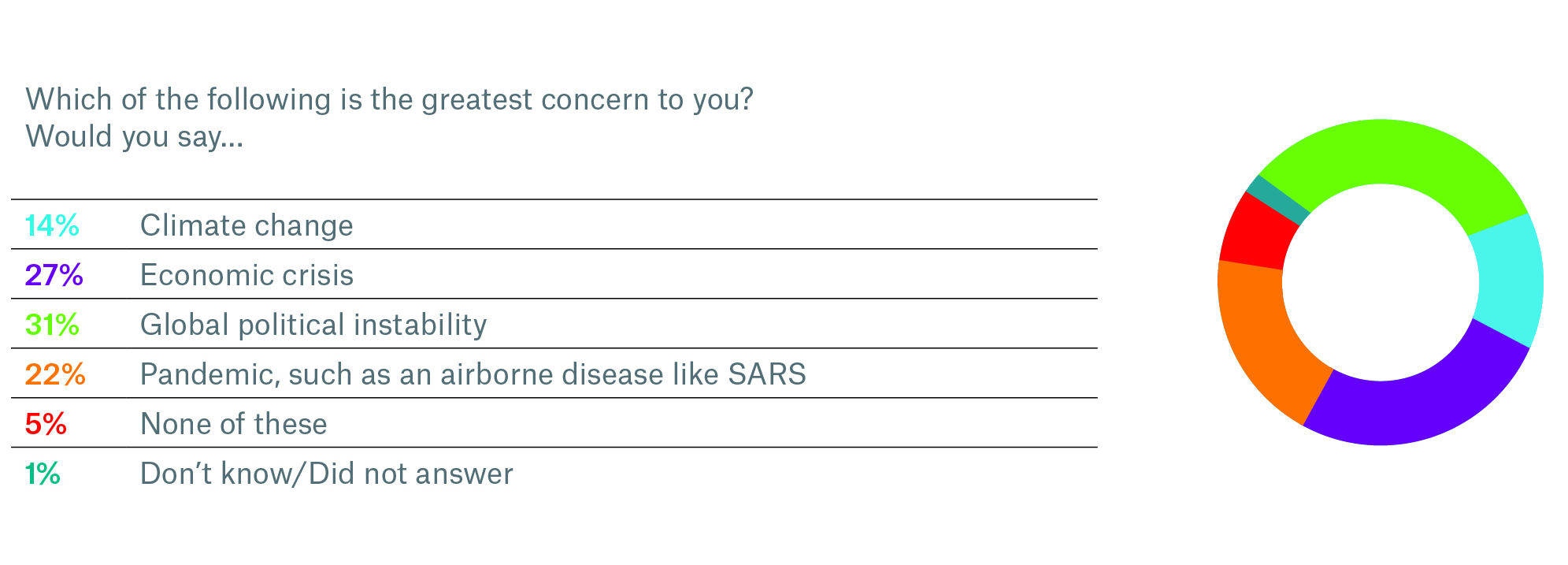The image size is (1568, 565).
Task: Click the "Climate change" label
Action: click(x=247, y=226)
